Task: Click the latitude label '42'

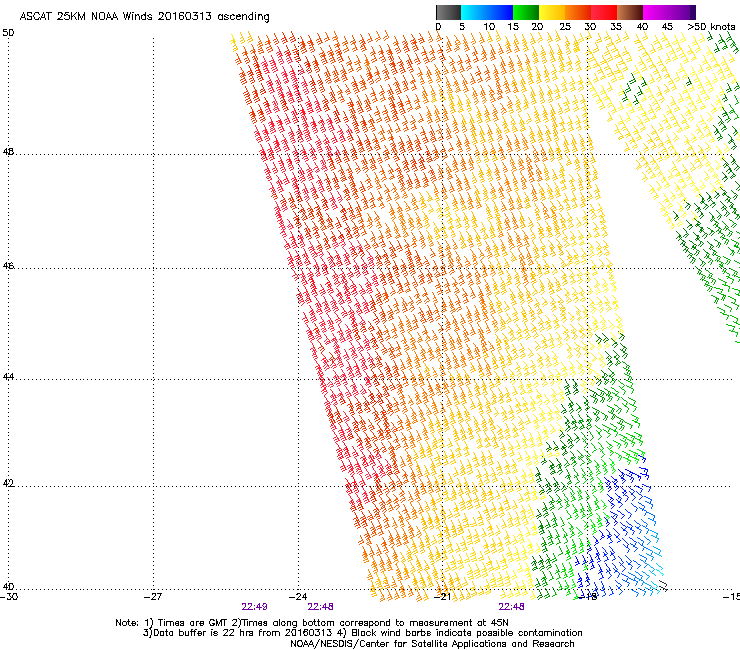Action: [x=8, y=483]
